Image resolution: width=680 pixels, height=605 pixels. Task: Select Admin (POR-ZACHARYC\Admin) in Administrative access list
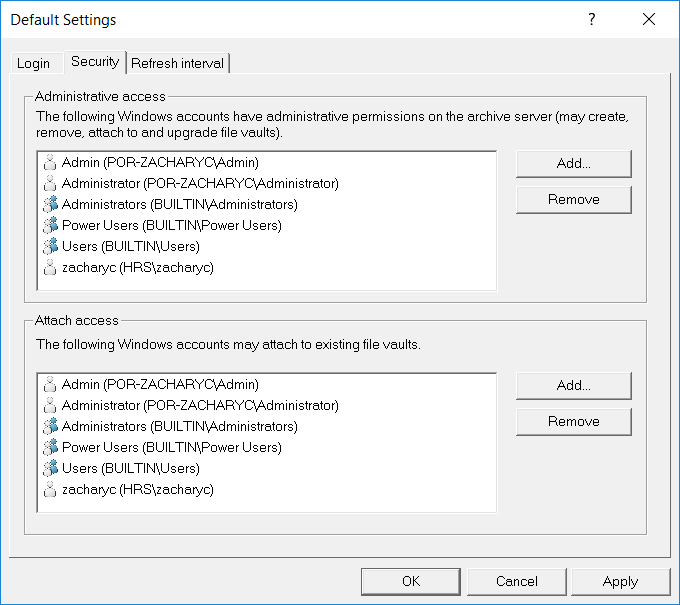160,163
